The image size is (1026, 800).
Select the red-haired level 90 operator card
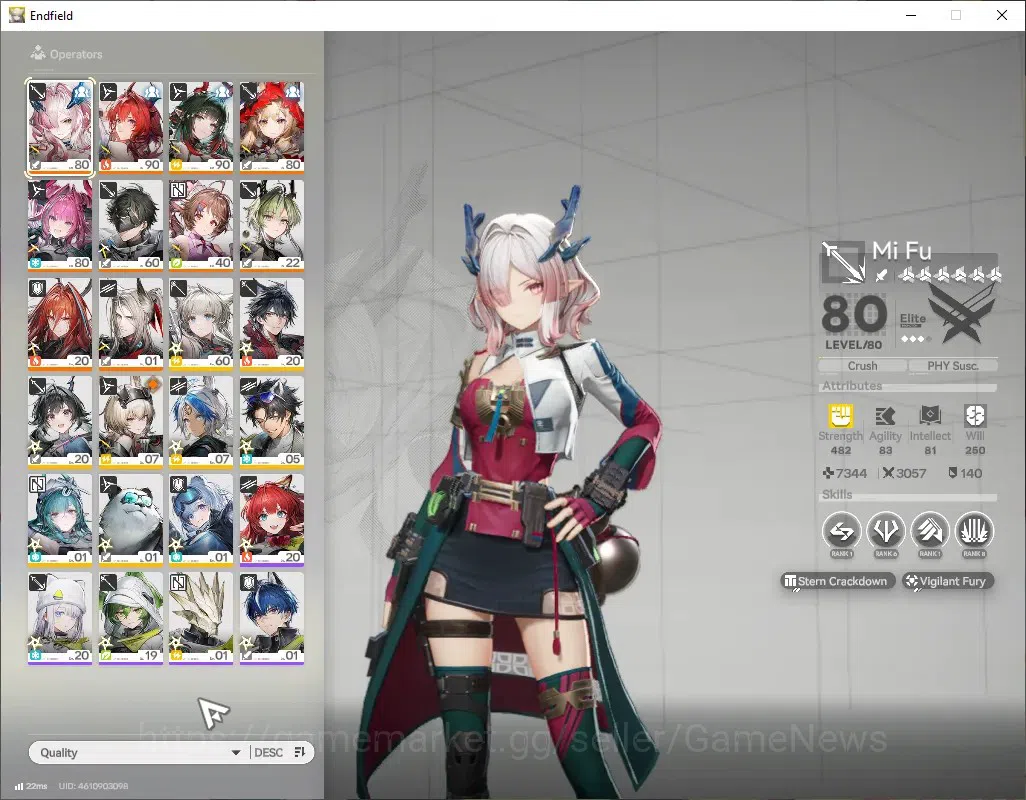coord(131,127)
